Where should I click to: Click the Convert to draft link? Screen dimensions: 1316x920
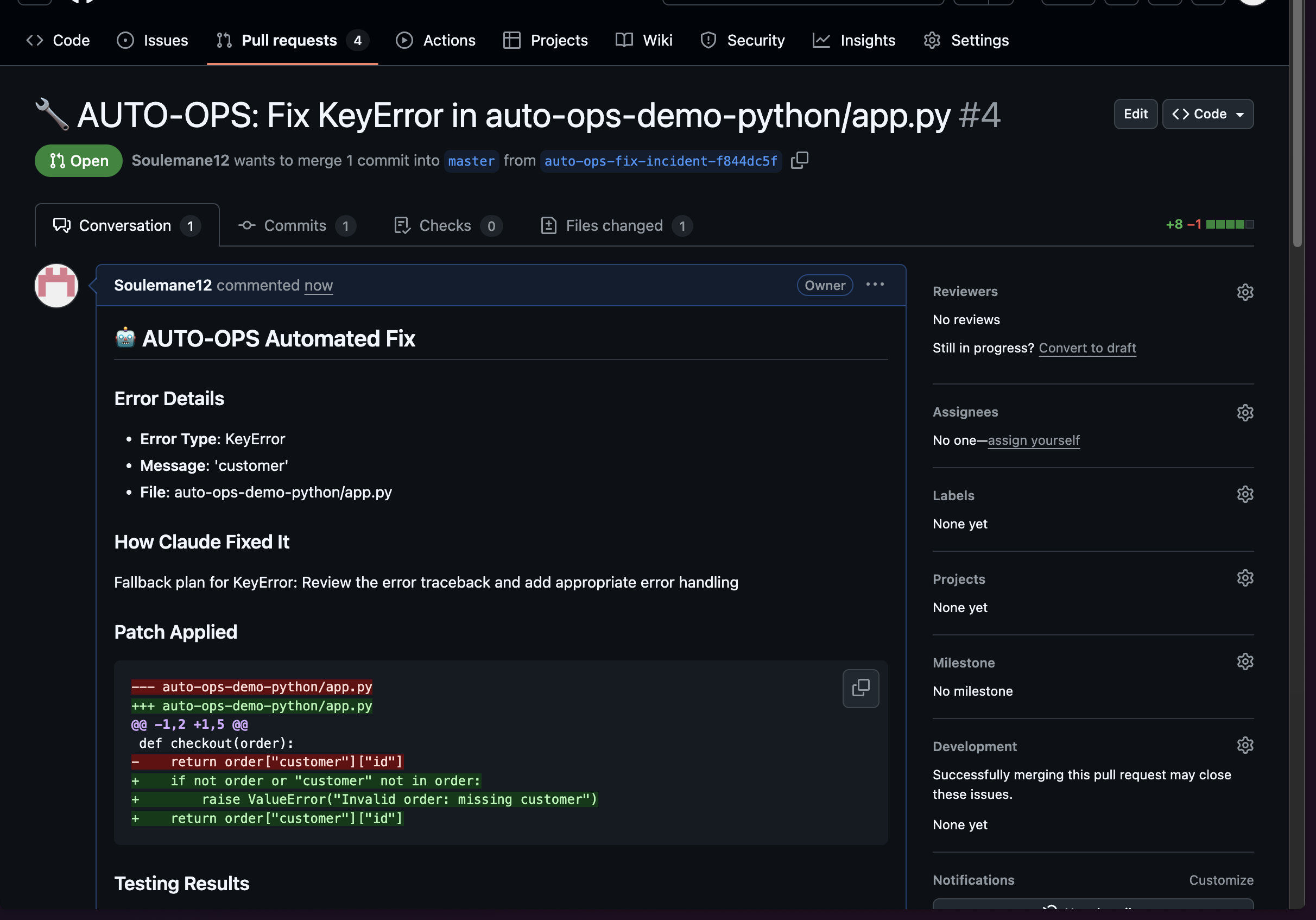(1087, 348)
